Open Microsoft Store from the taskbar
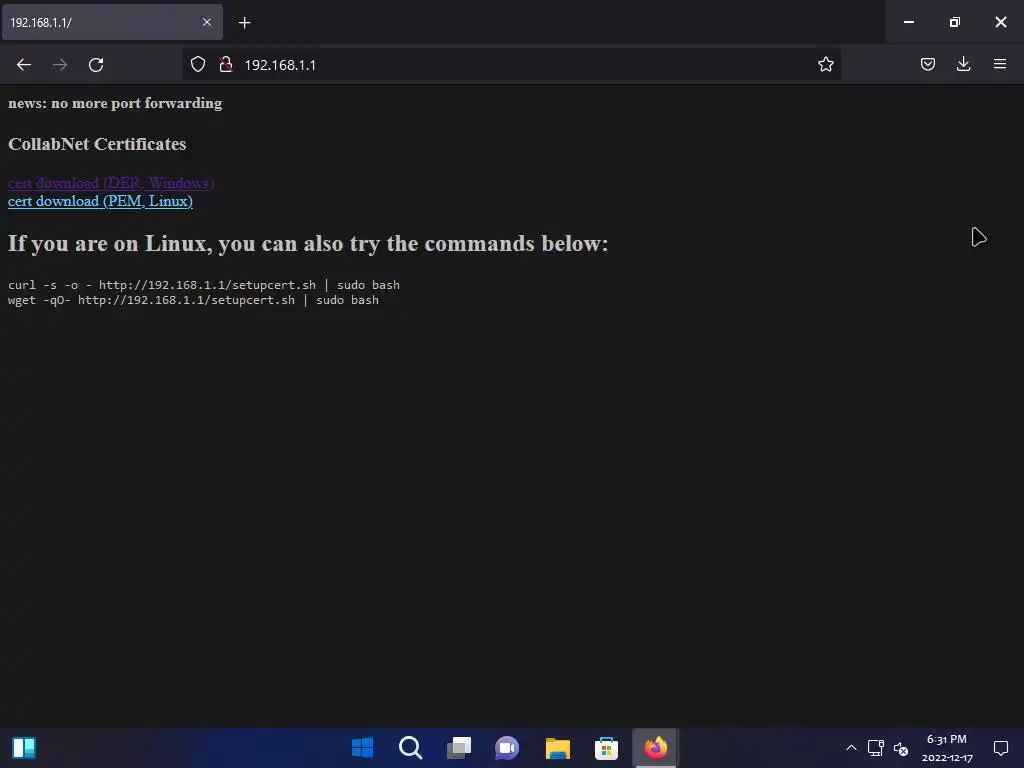The image size is (1024, 768). [x=606, y=747]
